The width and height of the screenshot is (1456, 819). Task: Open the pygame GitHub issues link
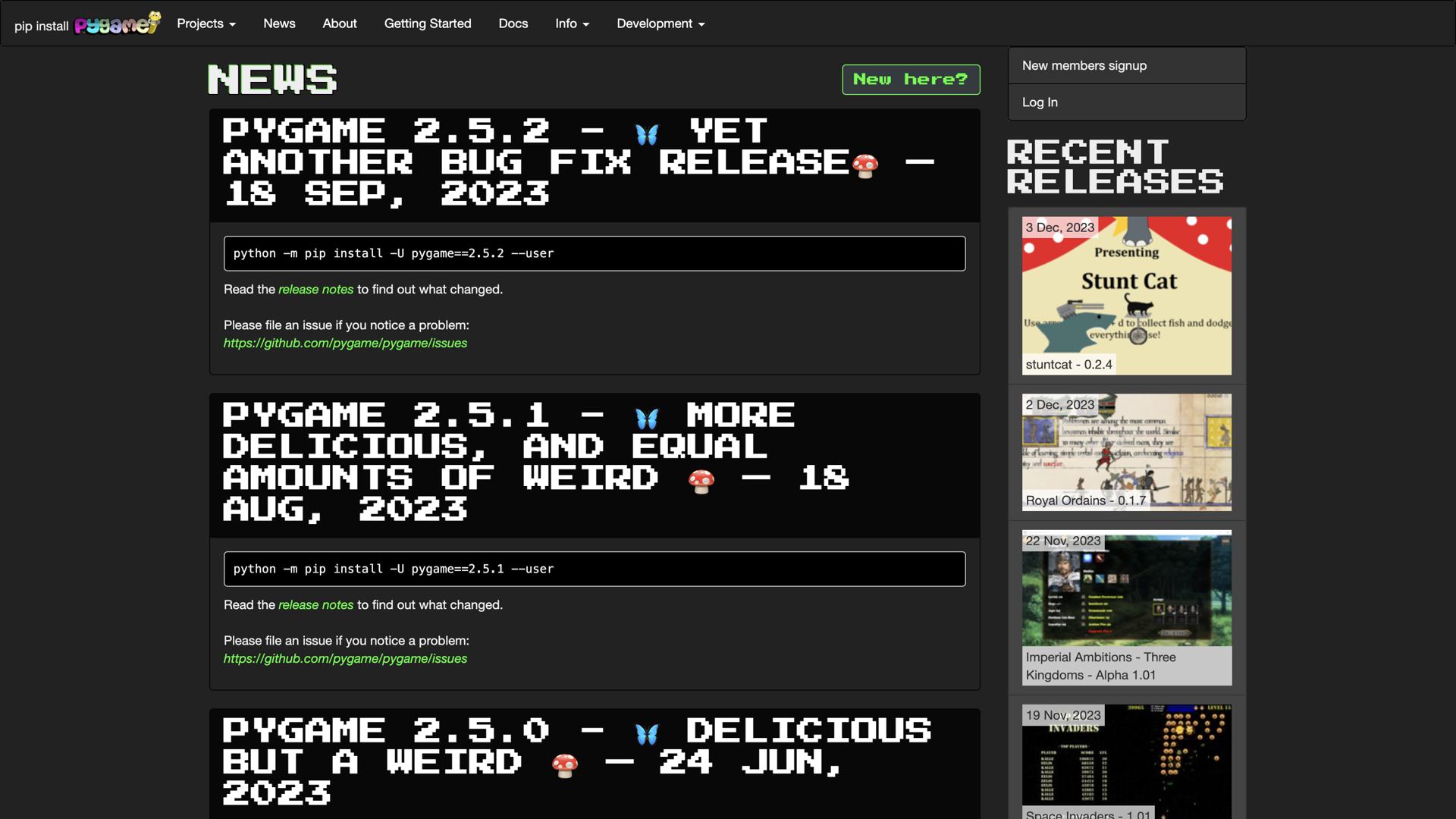(345, 343)
